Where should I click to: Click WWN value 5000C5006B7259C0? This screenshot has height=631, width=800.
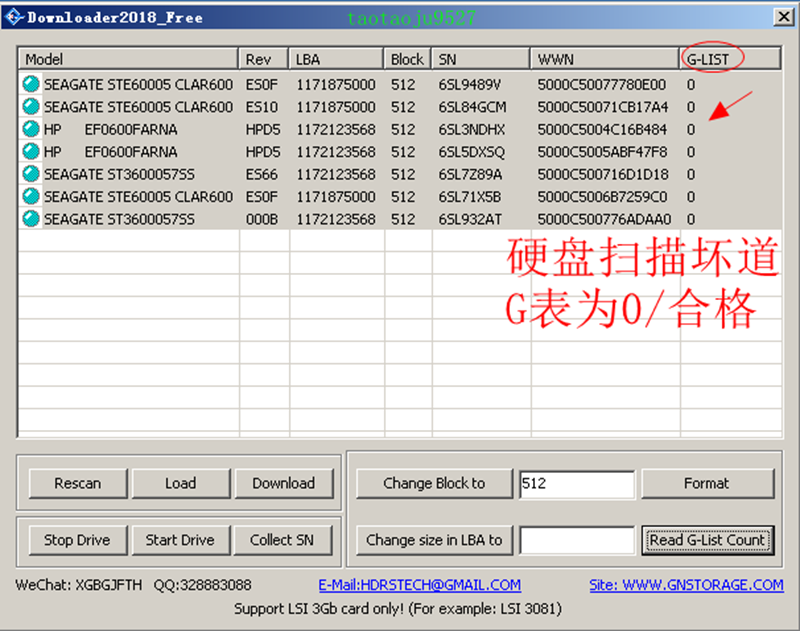(602, 196)
